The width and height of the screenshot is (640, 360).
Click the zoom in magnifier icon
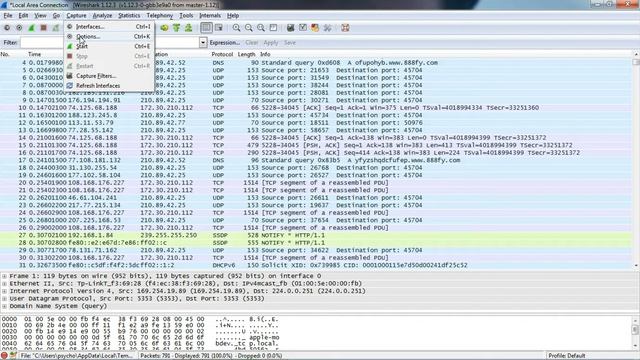pyautogui.click(x=236, y=28)
